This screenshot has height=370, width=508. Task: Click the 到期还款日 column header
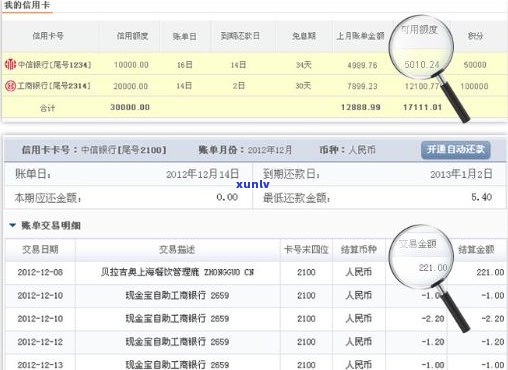pos(240,36)
